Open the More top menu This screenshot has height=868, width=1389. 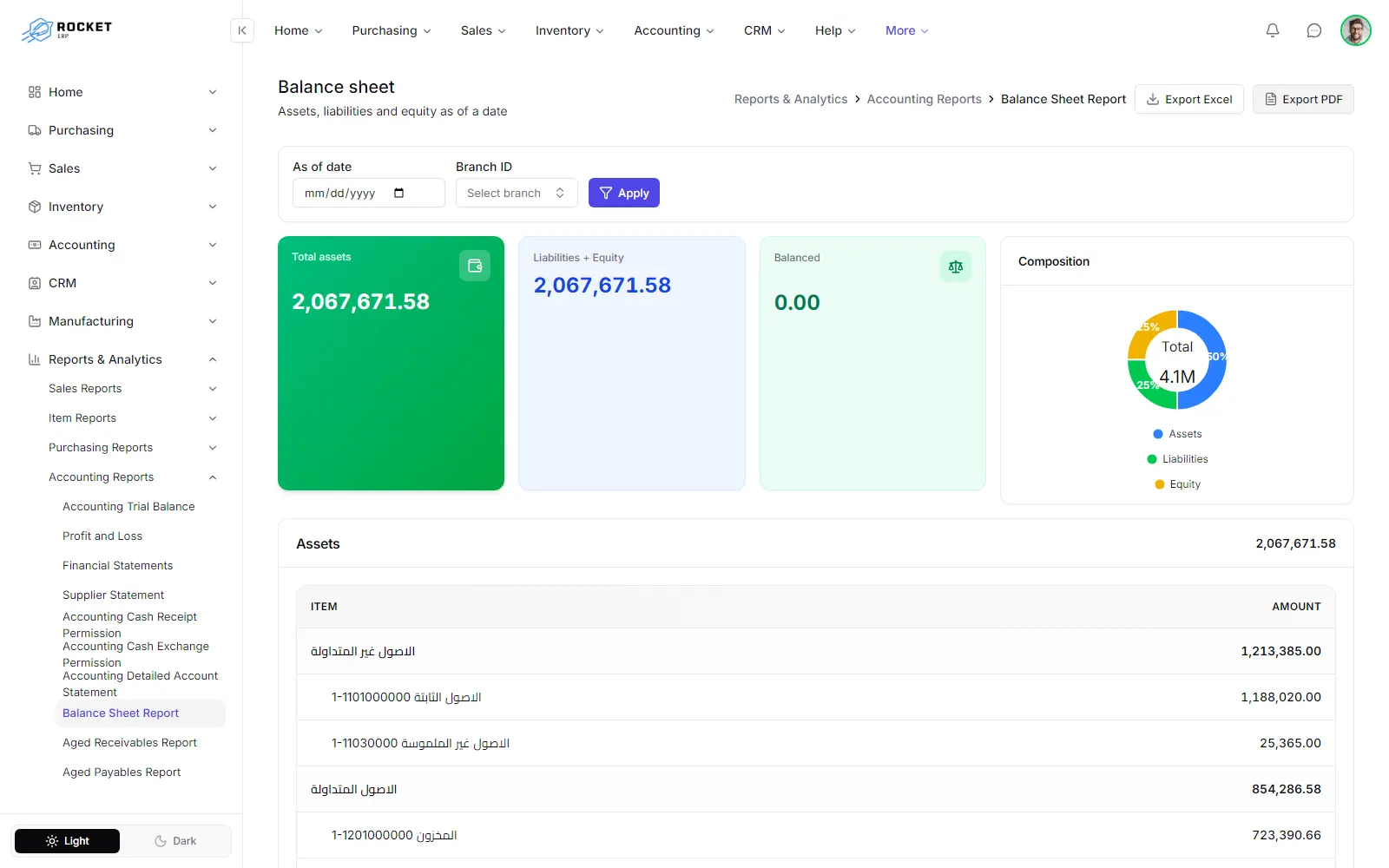[x=907, y=30]
